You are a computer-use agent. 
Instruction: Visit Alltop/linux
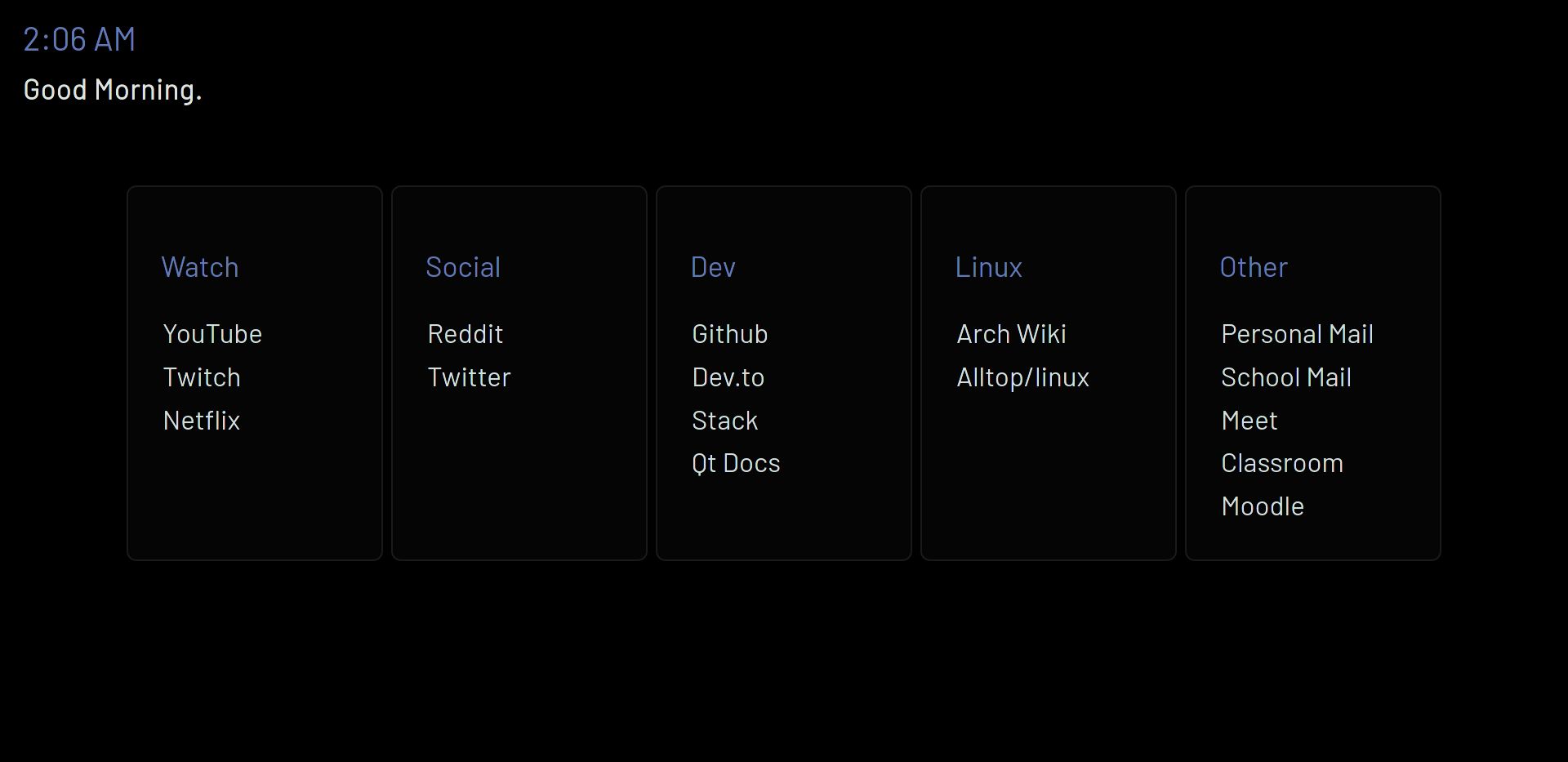point(1022,377)
